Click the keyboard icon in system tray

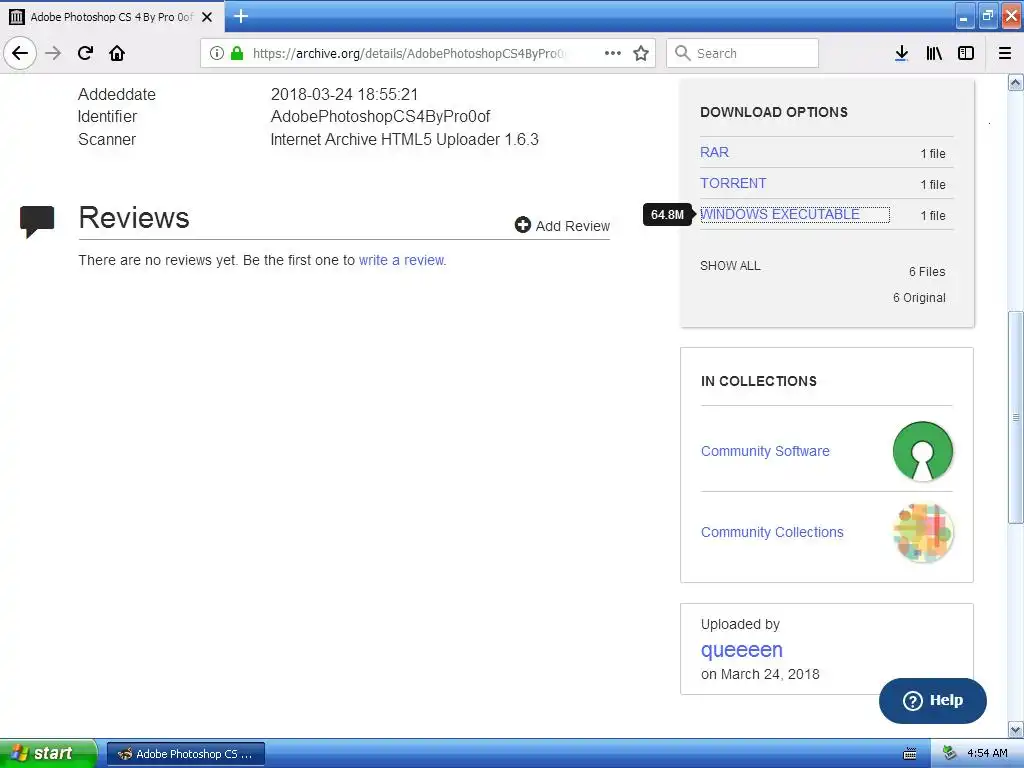point(910,754)
